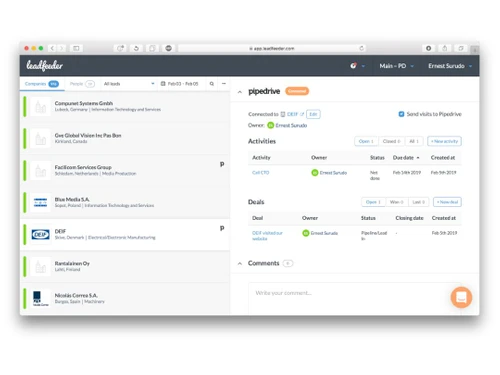Screen dimensions: 500x375
Task: Open the Main - PD account dropdown
Action: [x=396, y=66]
